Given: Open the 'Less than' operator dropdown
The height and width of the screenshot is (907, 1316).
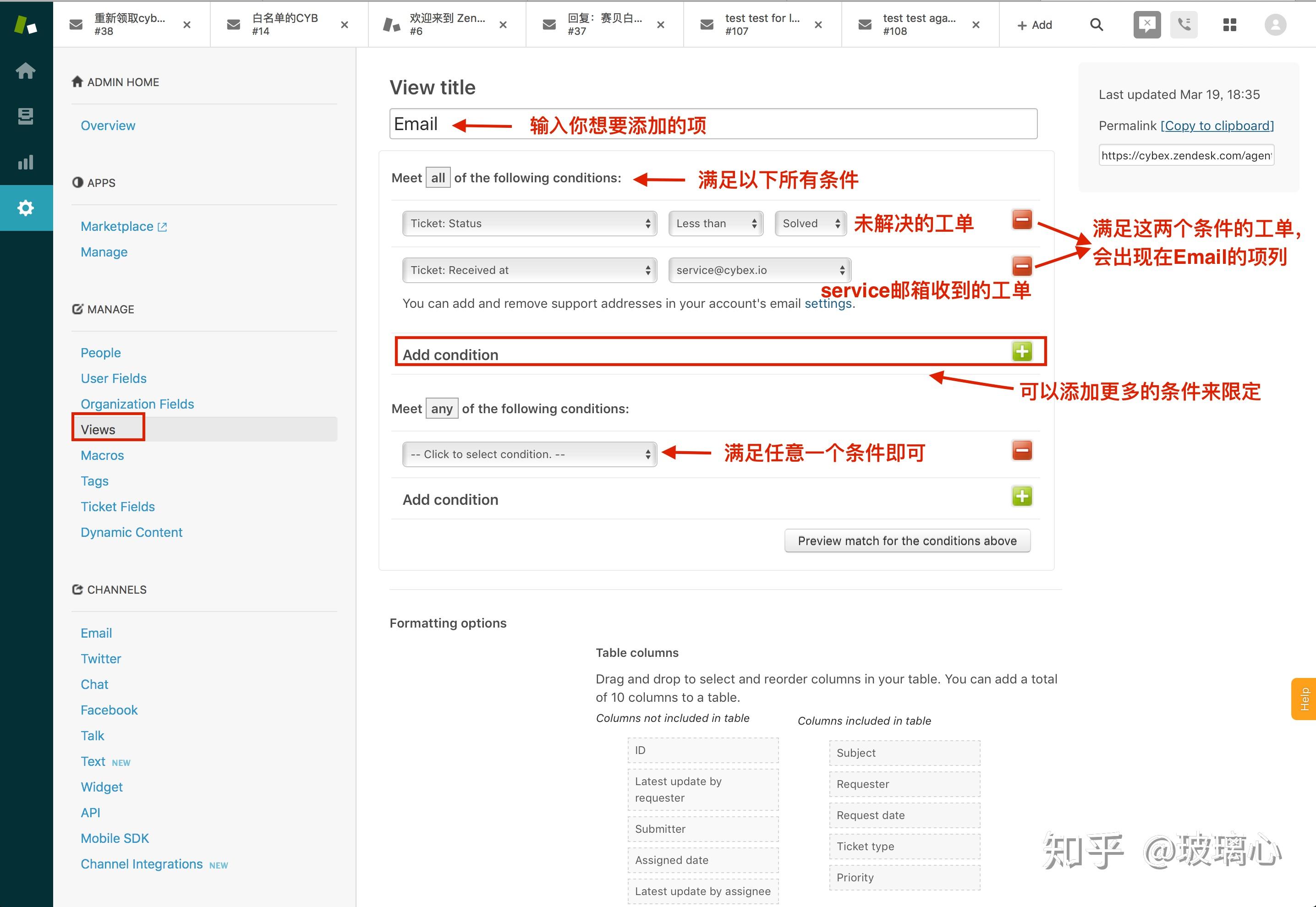Looking at the screenshot, I should [715, 224].
